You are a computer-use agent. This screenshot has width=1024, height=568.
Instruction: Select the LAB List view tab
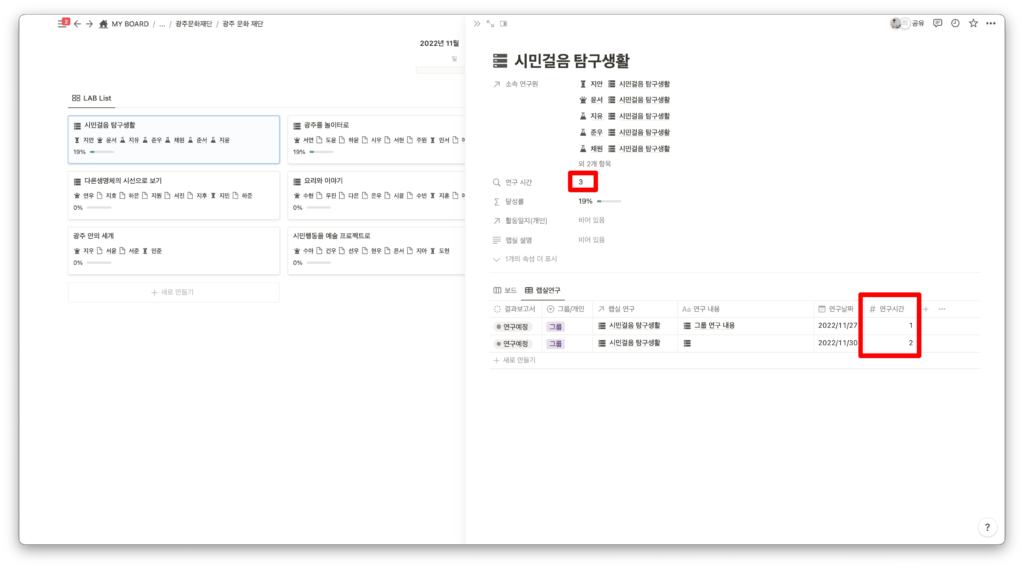91,98
